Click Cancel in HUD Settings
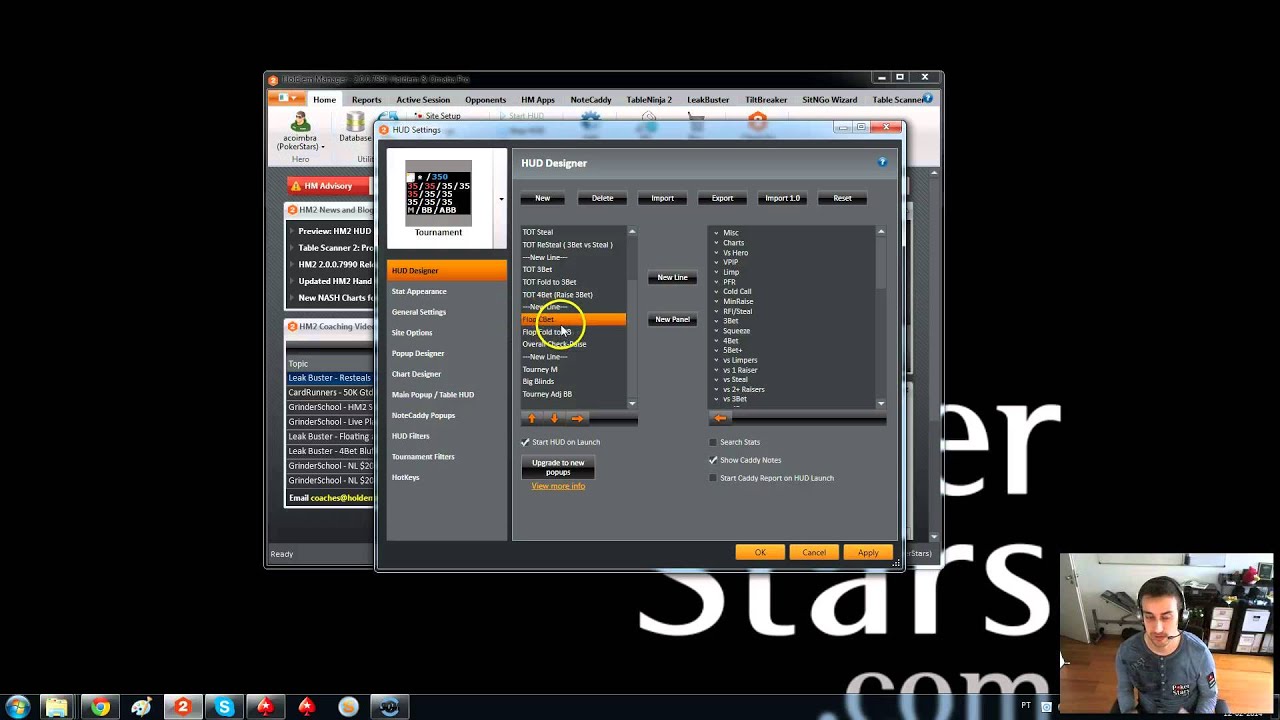This screenshot has height=720, width=1280. [x=814, y=553]
